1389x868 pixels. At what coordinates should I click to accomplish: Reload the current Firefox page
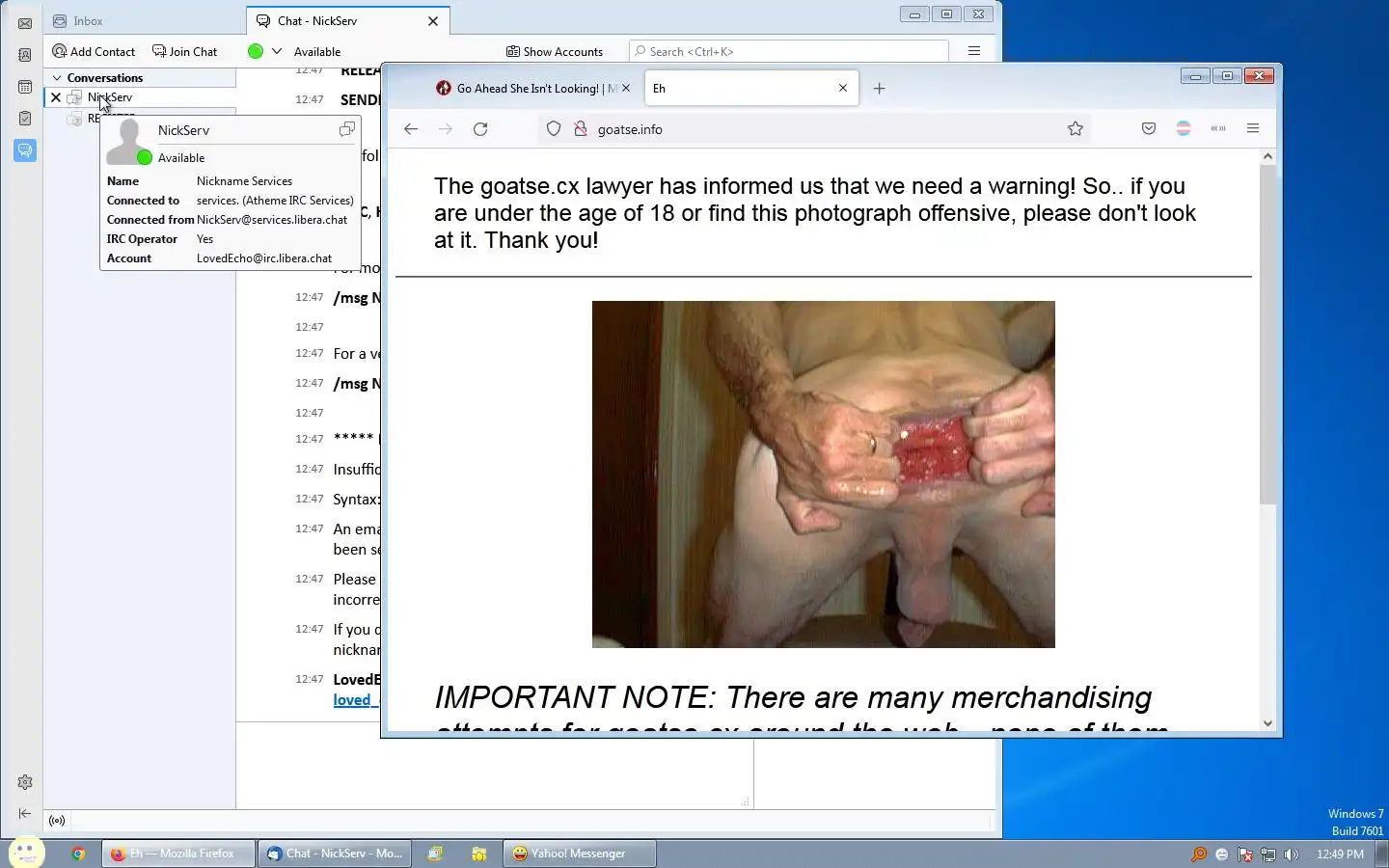(480, 128)
